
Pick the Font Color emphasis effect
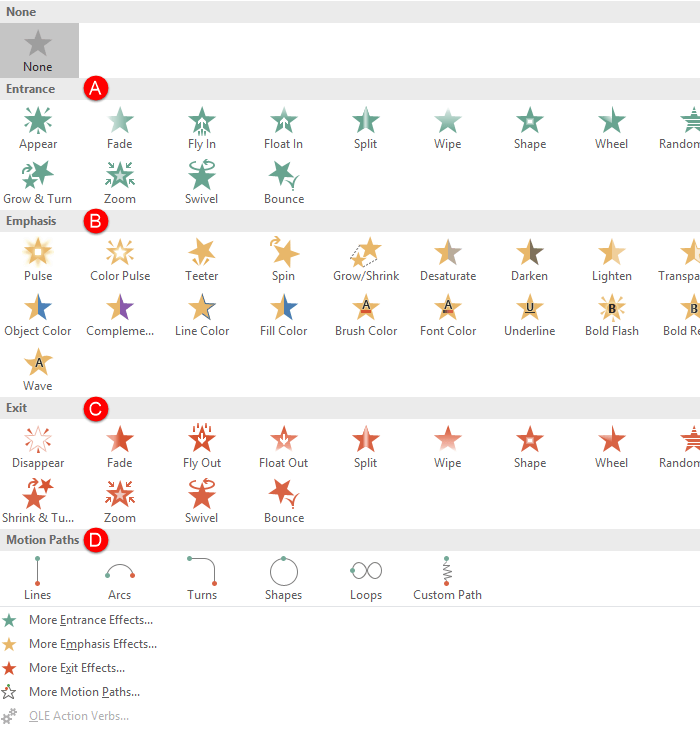(448, 315)
